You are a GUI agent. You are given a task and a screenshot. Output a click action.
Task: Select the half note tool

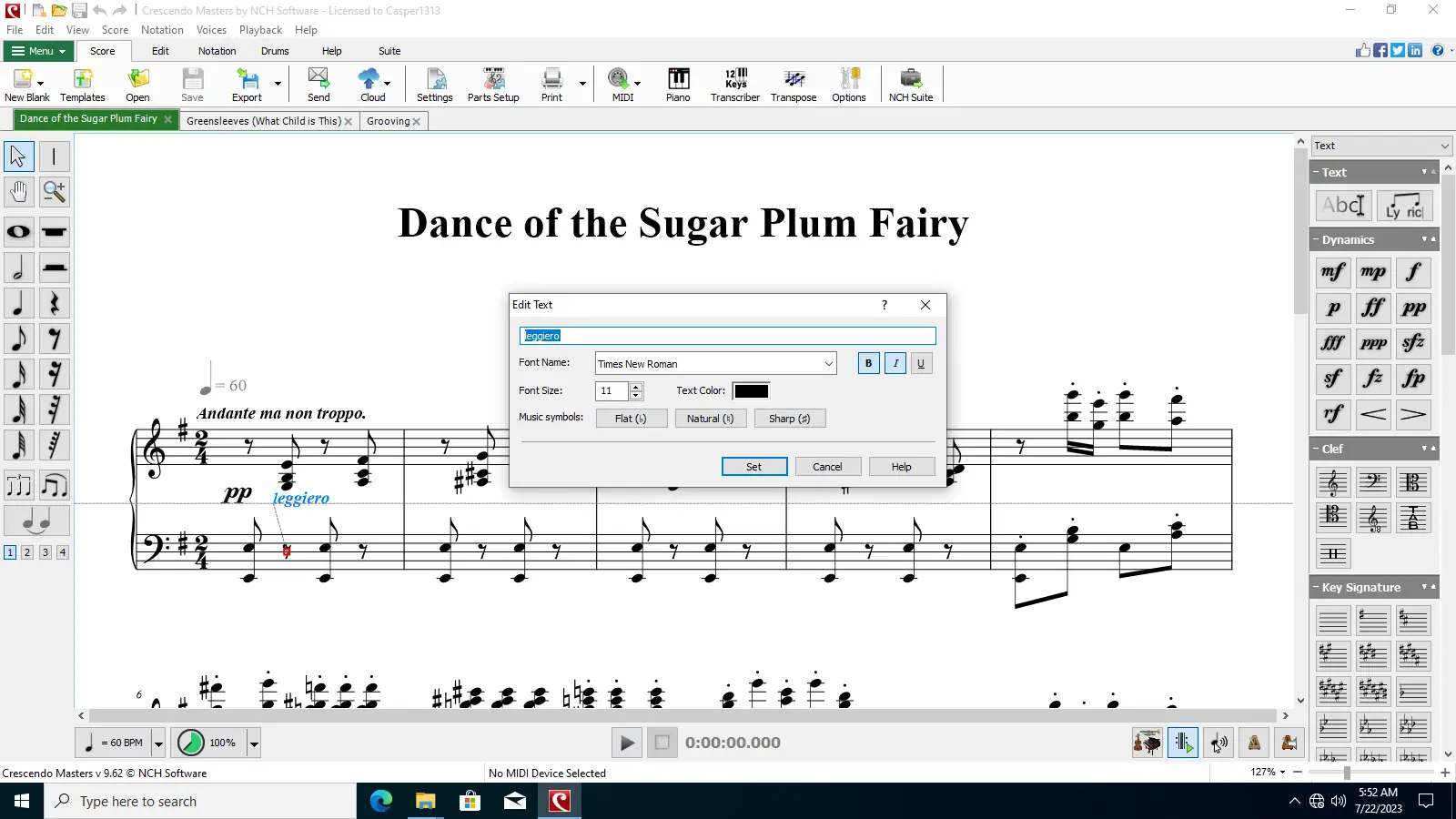coord(19,268)
